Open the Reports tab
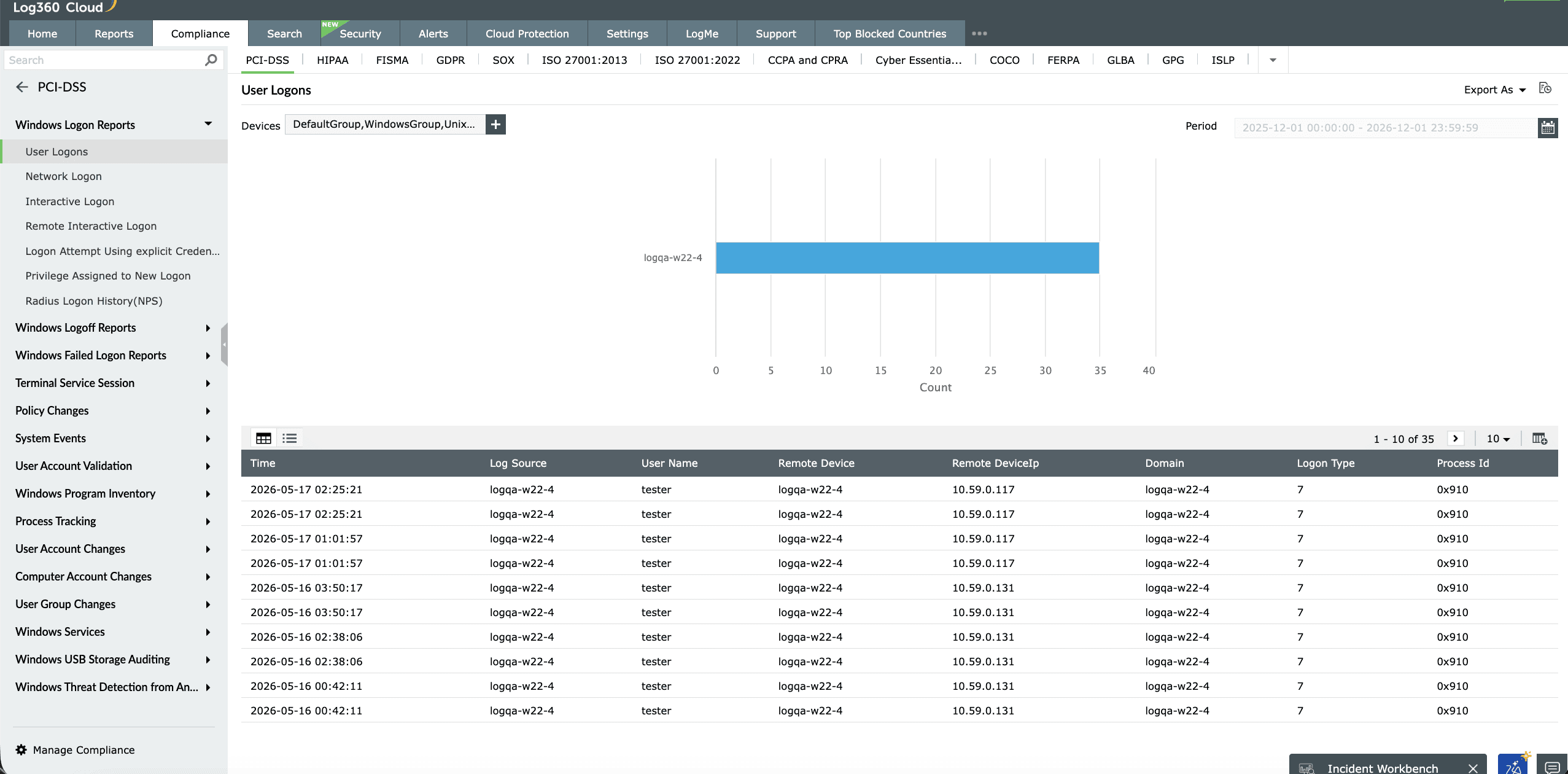This screenshot has width=1568, height=774. coord(114,34)
